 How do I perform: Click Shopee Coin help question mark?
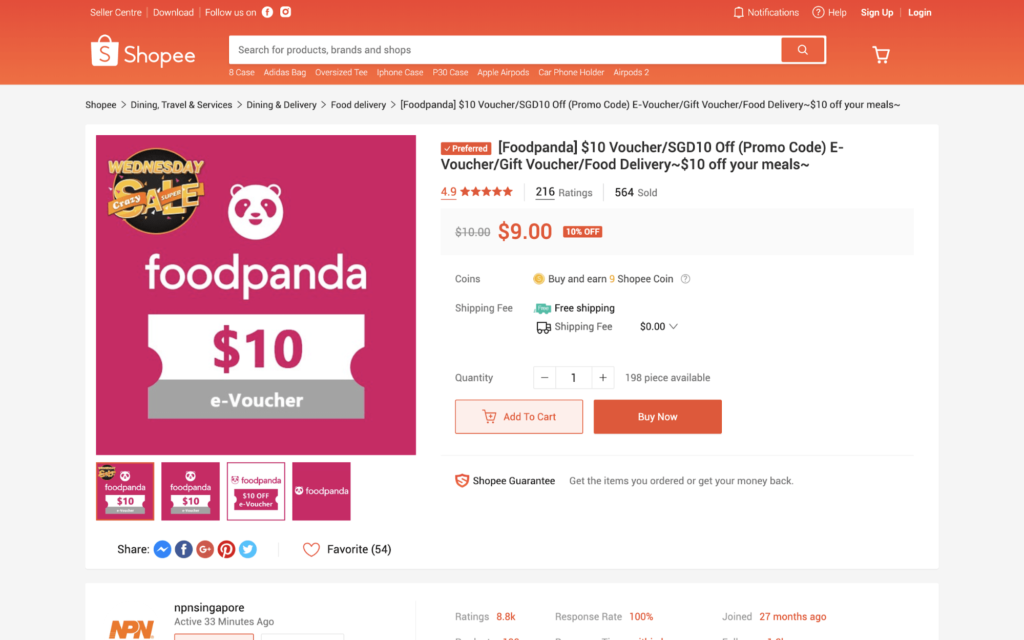[685, 279]
